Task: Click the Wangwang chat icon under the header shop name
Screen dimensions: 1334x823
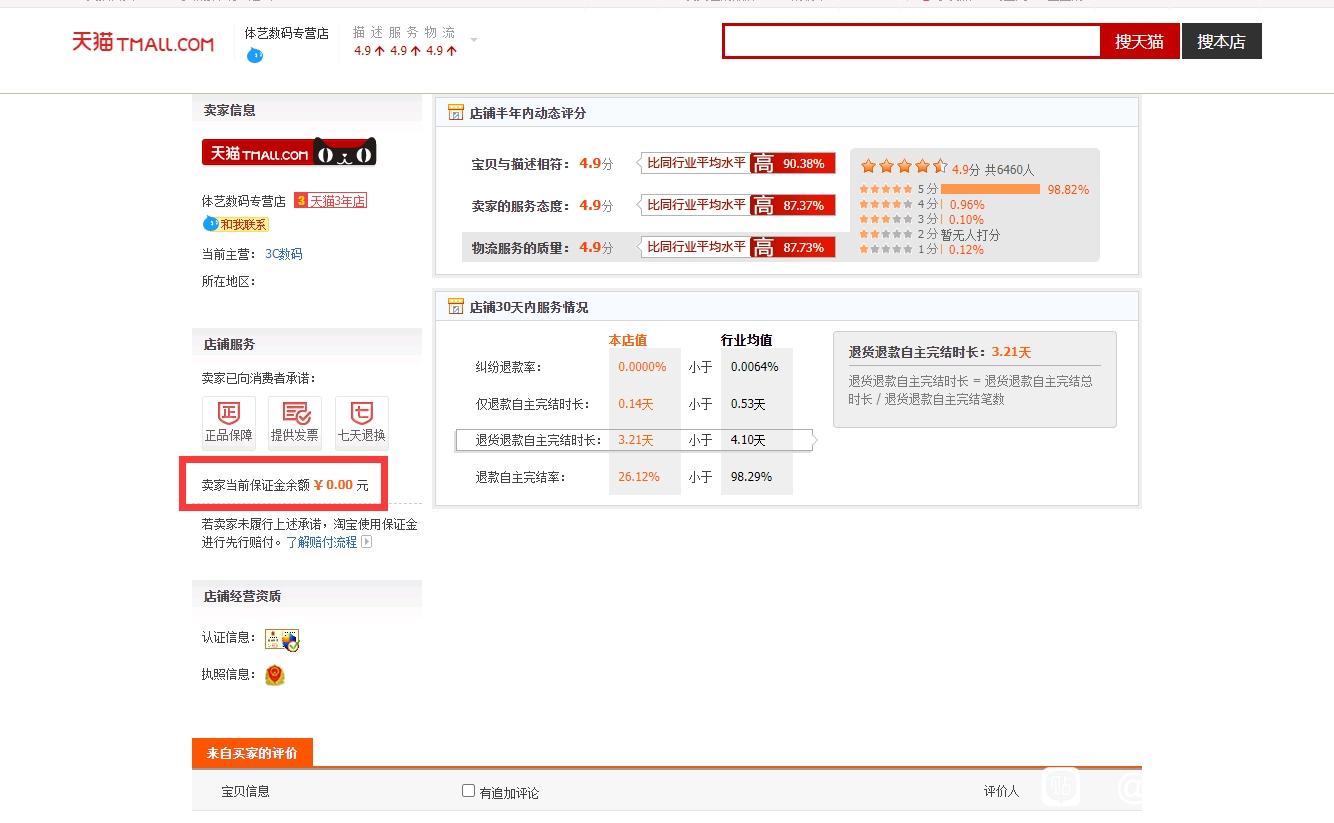Action: [255, 55]
